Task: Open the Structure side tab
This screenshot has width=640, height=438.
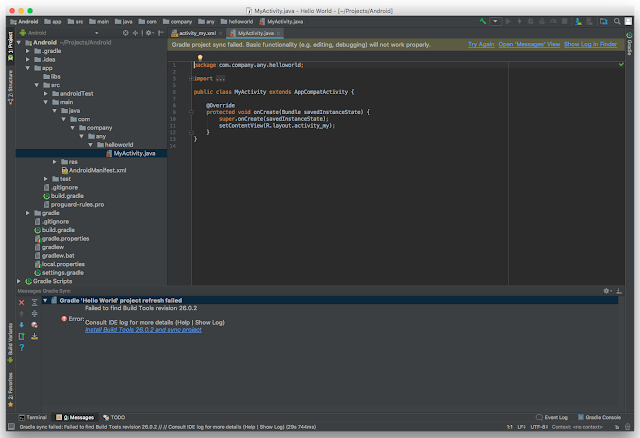Action: pyautogui.click(x=10, y=87)
